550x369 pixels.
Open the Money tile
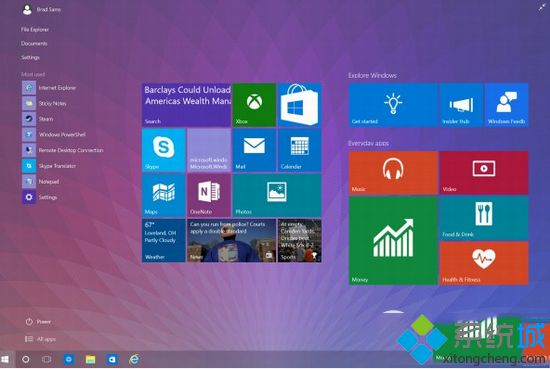coord(393,240)
